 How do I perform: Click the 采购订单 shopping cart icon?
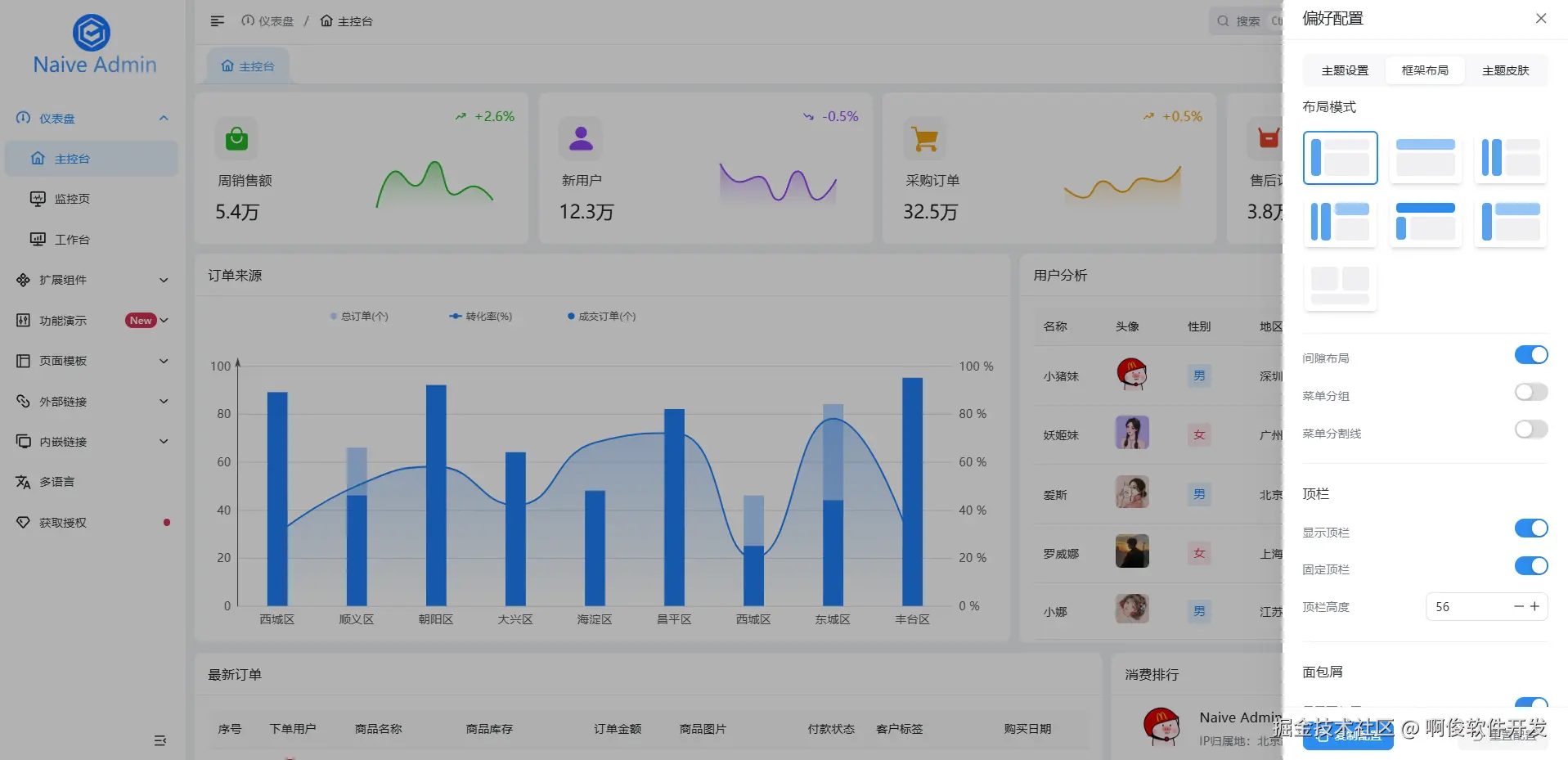925,138
